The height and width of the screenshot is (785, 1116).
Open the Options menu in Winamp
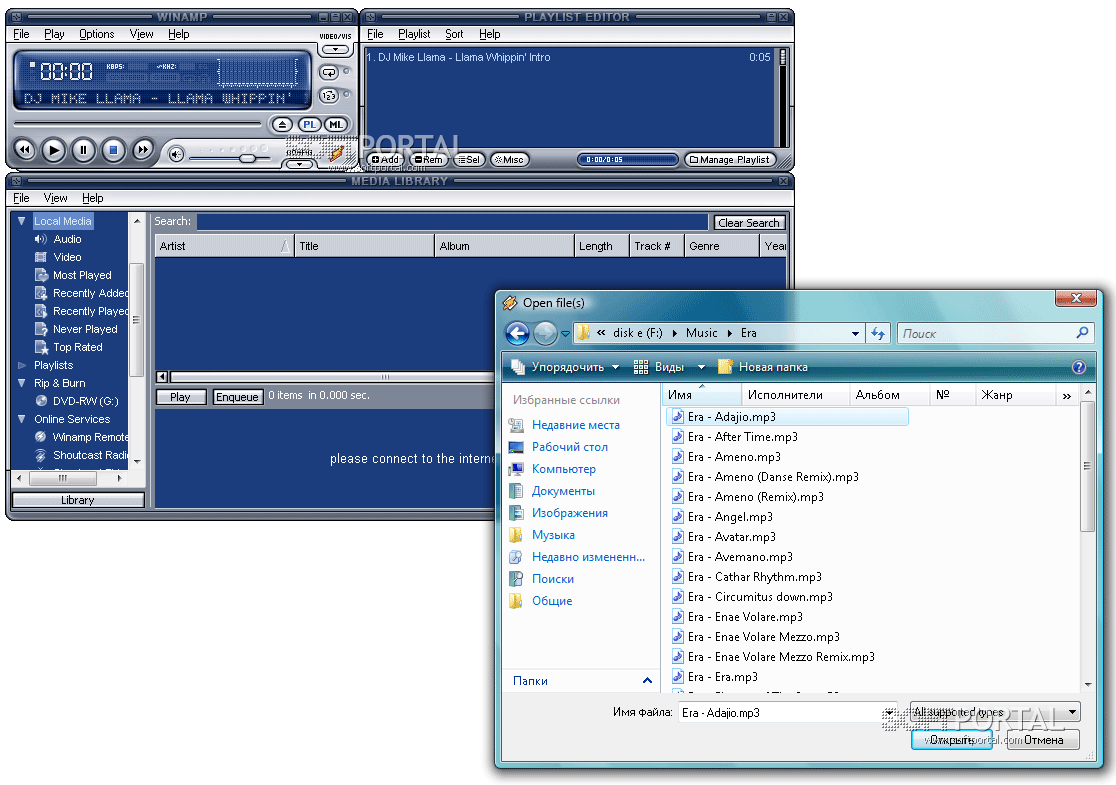pos(97,34)
